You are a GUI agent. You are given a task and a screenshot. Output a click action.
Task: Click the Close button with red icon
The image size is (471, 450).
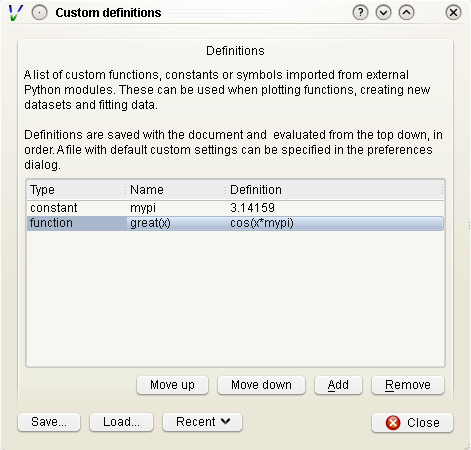point(412,423)
